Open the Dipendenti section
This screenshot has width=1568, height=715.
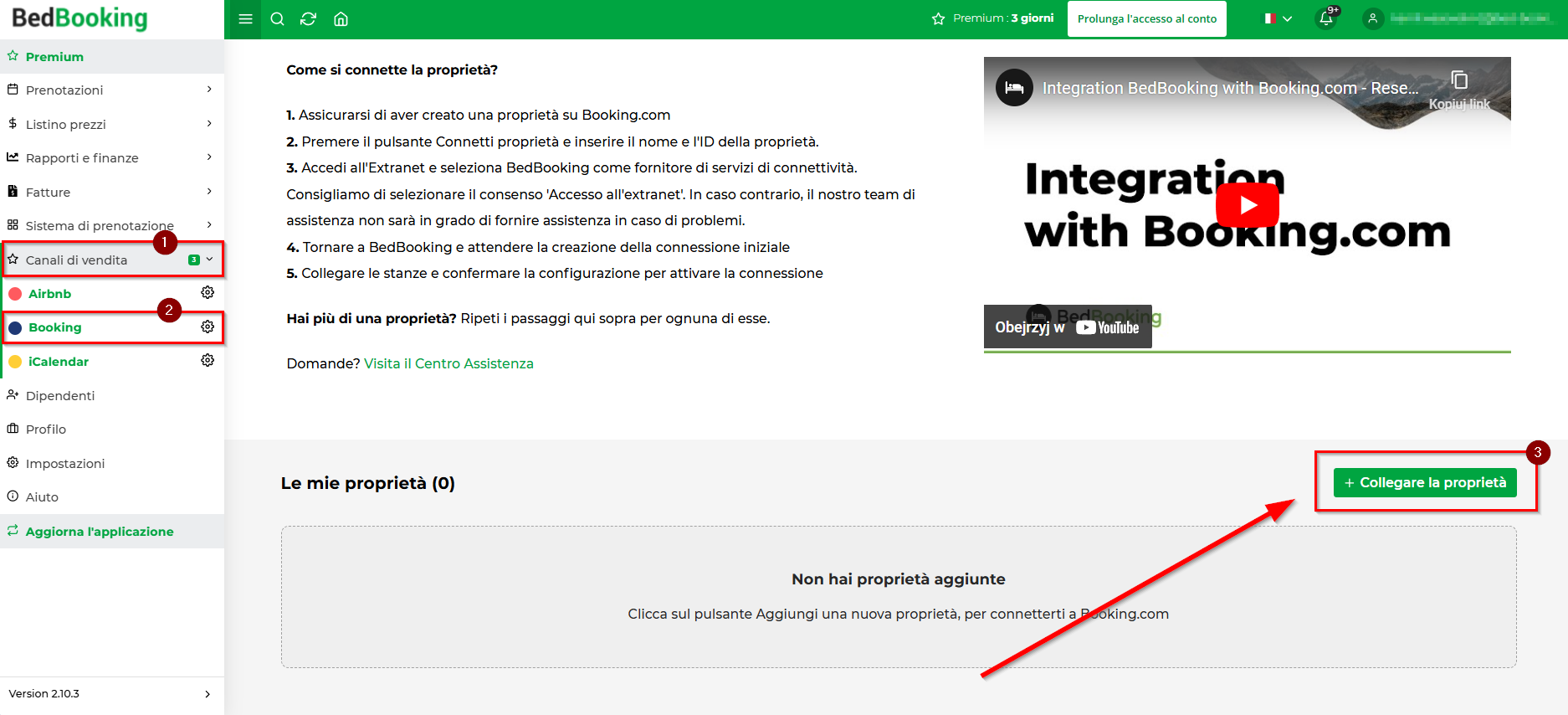pos(112,395)
